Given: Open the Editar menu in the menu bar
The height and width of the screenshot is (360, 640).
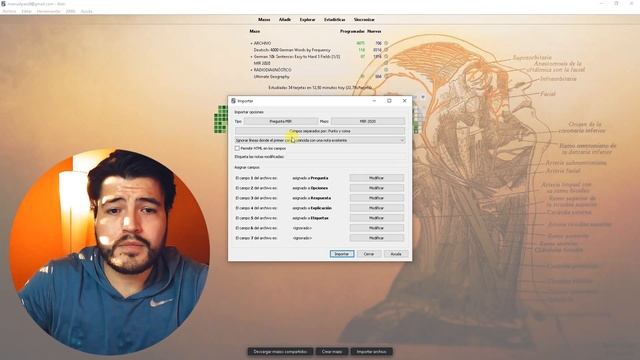Looking at the screenshot, I should tap(27, 11).
